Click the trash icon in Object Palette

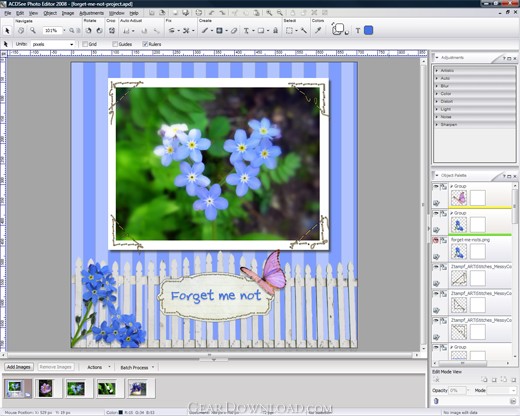click(x=436, y=401)
